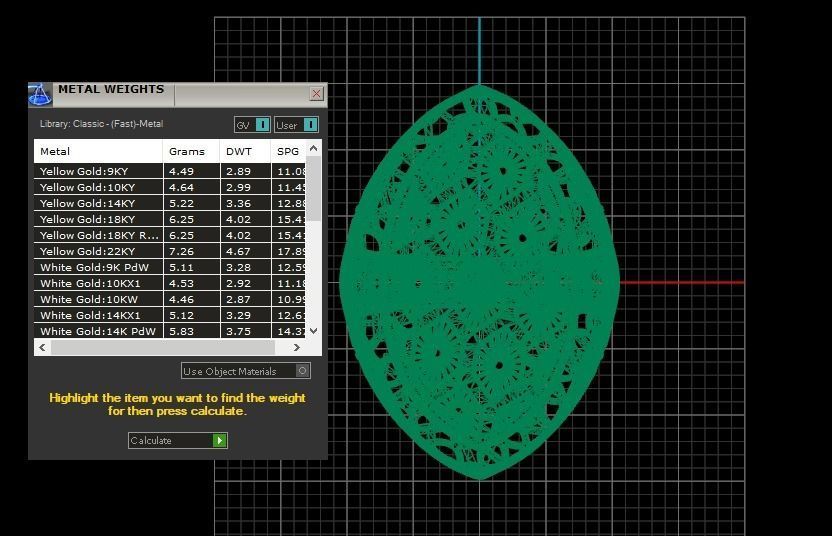The width and height of the screenshot is (832, 536).
Task: Select the Yellow Gold:22KY row
Action: tap(170, 251)
